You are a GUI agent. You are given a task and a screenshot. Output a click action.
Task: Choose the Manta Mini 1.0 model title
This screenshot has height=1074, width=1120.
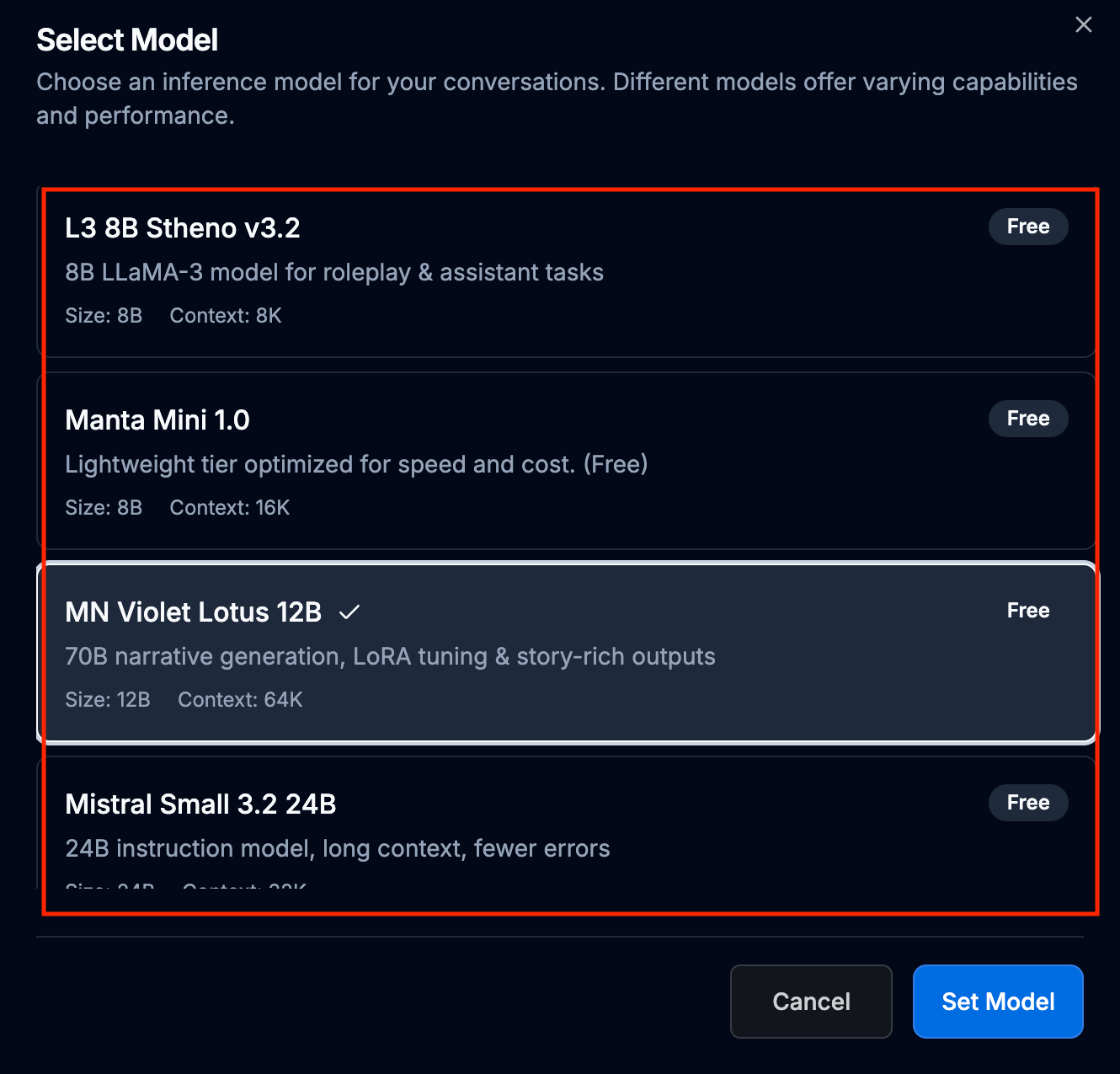click(x=157, y=420)
